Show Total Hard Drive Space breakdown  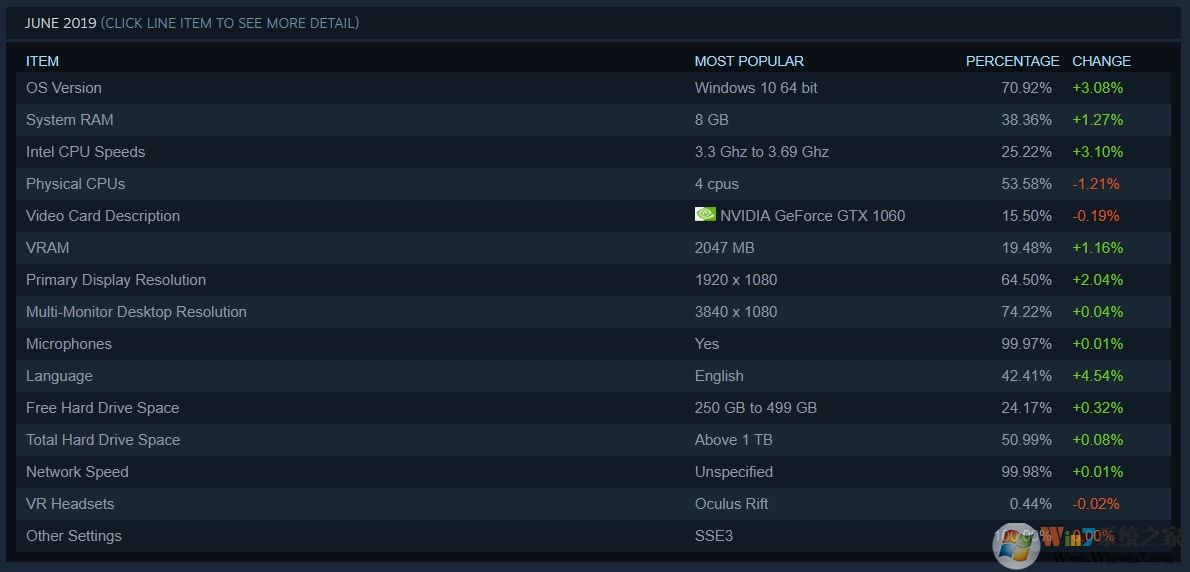(x=103, y=440)
